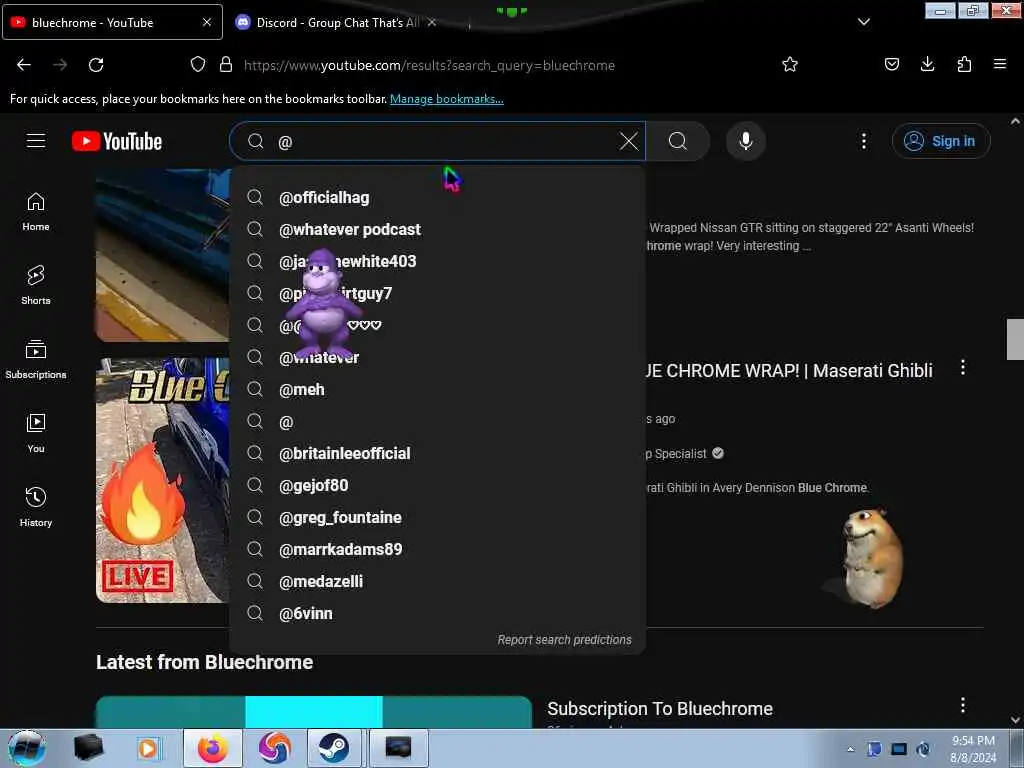The image size is (1024, 768).
Task: Select the @gejof80 suggestion
Action: point(438,485)
